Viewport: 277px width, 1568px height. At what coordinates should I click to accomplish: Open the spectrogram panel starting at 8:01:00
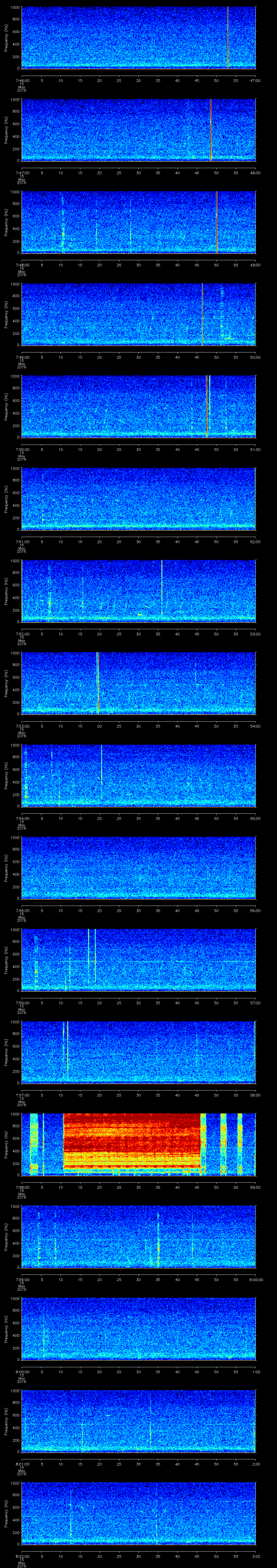(x=138, y=1421)
